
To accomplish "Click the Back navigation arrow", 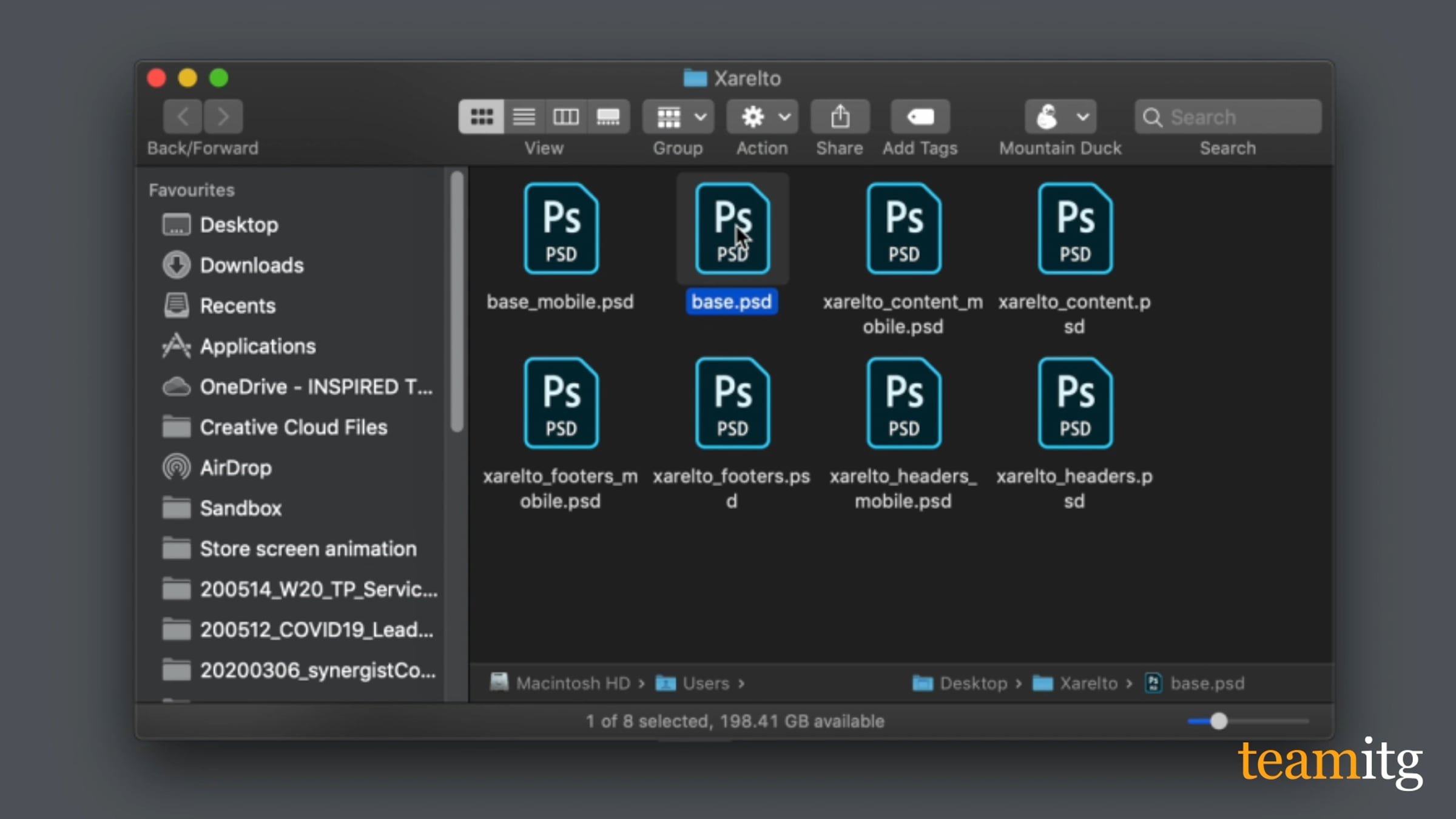I will [x=183, y=116].
